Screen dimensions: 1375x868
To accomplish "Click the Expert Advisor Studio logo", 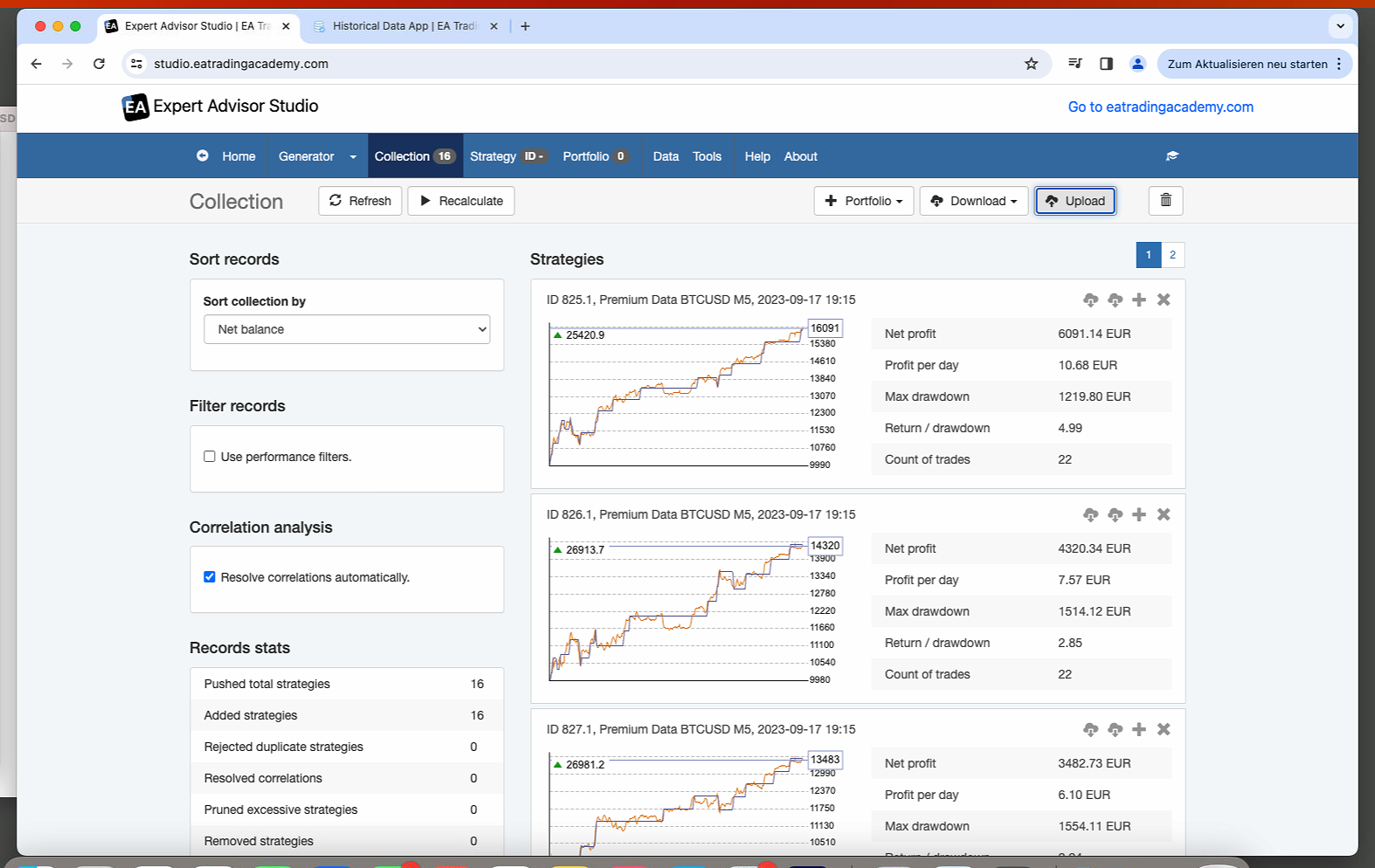I will click(x=220, y=107).
